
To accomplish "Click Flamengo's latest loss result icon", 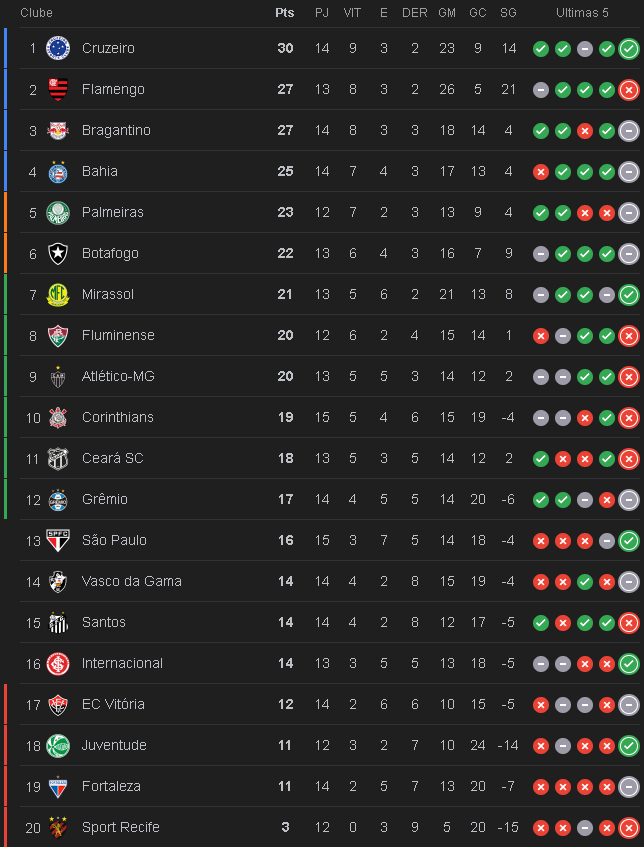I will tap(629, 90).
